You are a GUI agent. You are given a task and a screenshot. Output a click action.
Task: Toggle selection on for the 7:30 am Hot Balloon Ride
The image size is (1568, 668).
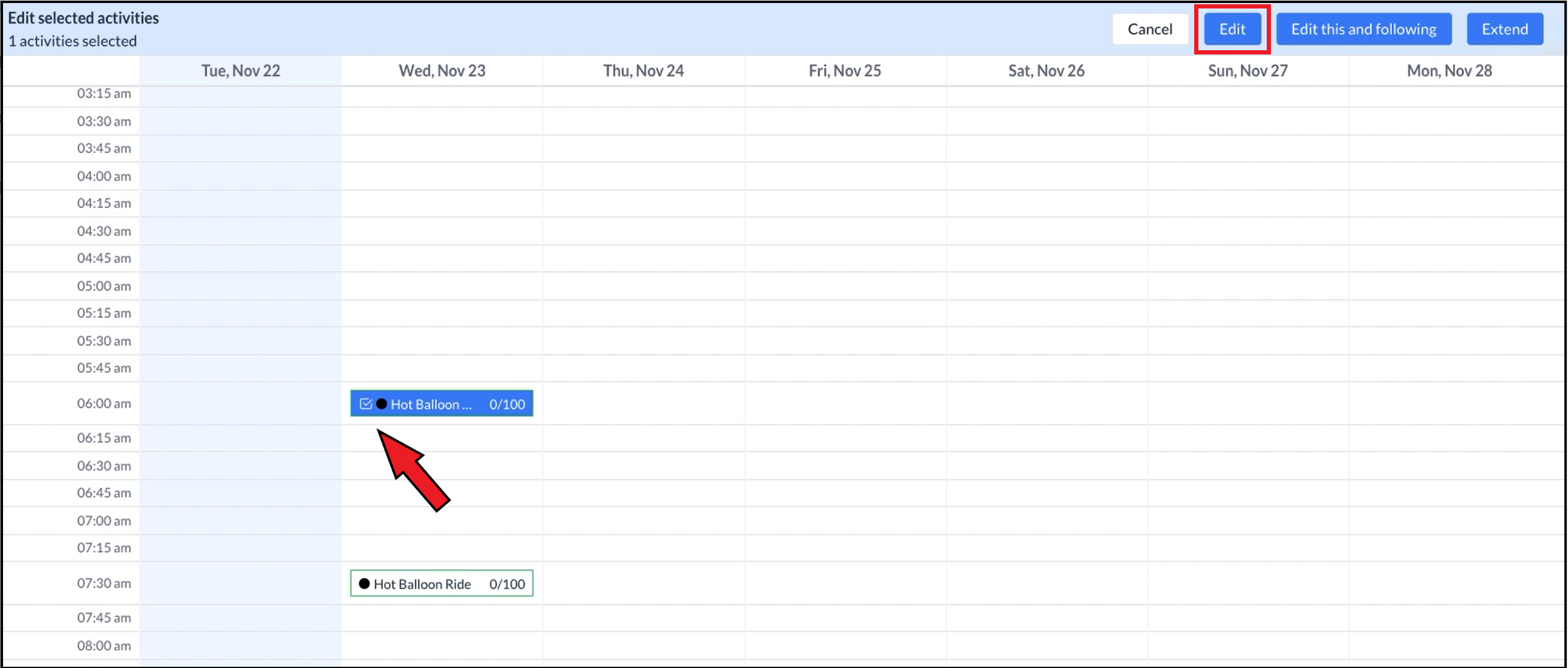442,583
